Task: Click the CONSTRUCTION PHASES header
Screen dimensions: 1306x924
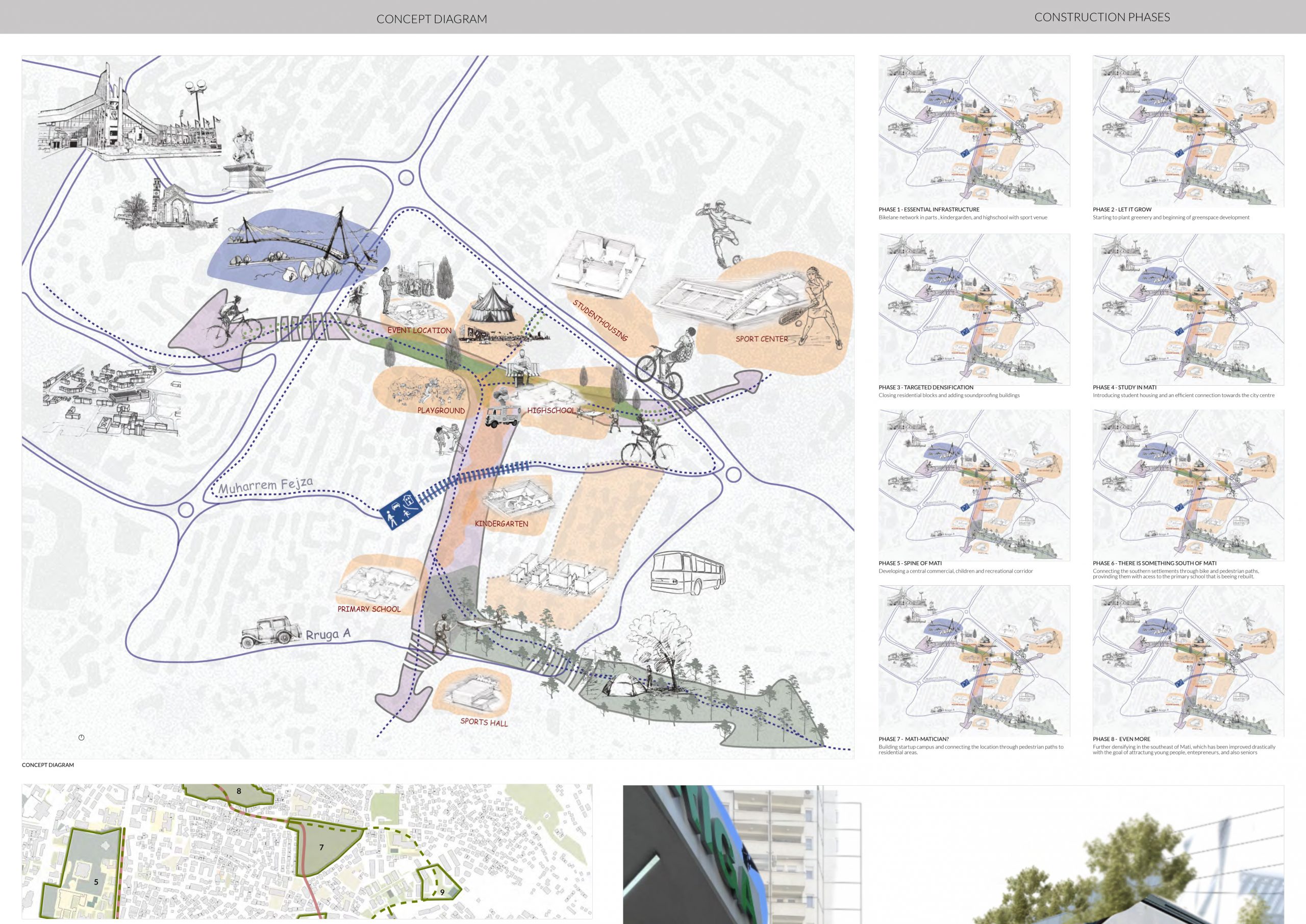Action: tap(1102, 17)
